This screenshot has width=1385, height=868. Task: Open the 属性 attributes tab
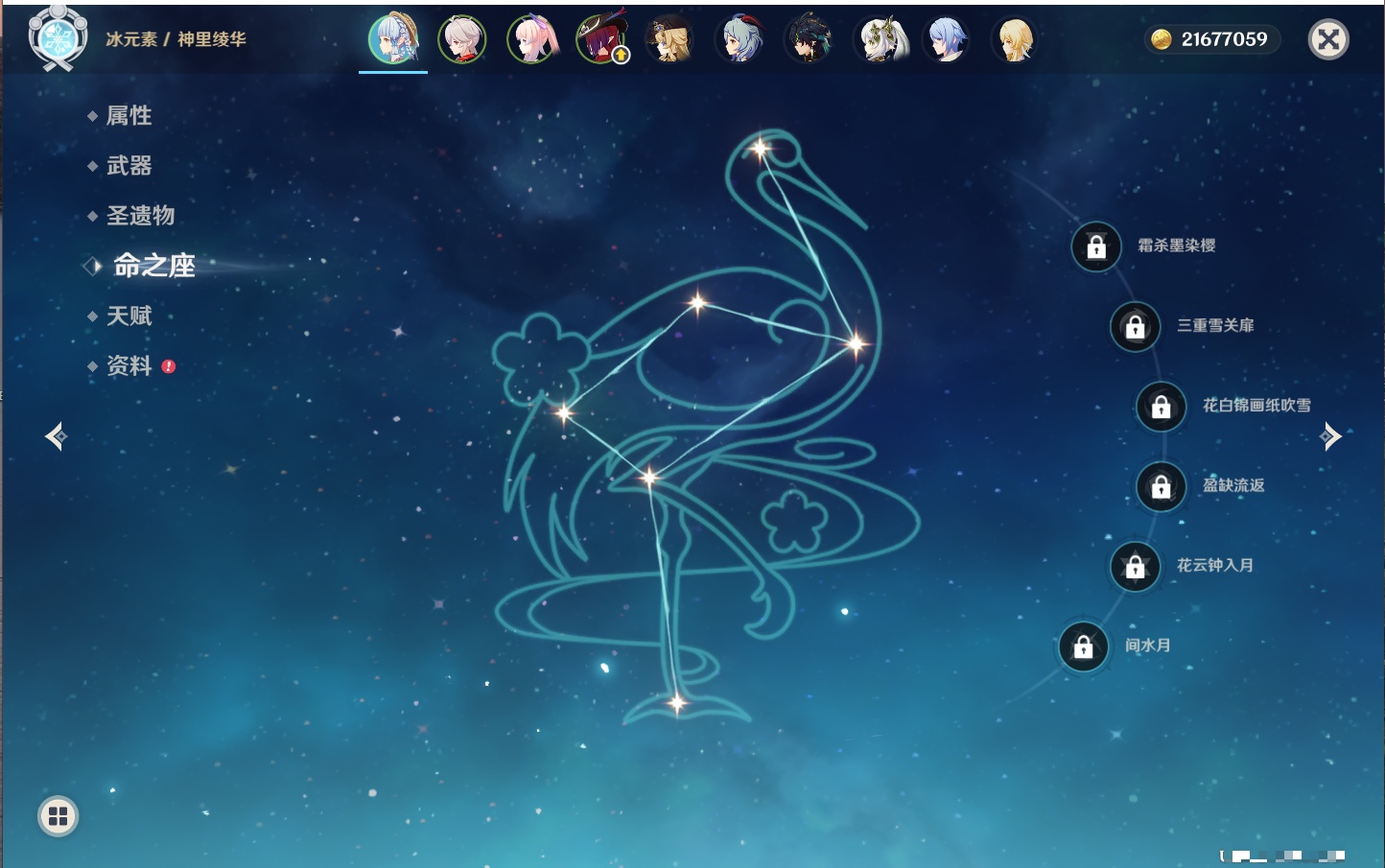[x=129, y=116]
